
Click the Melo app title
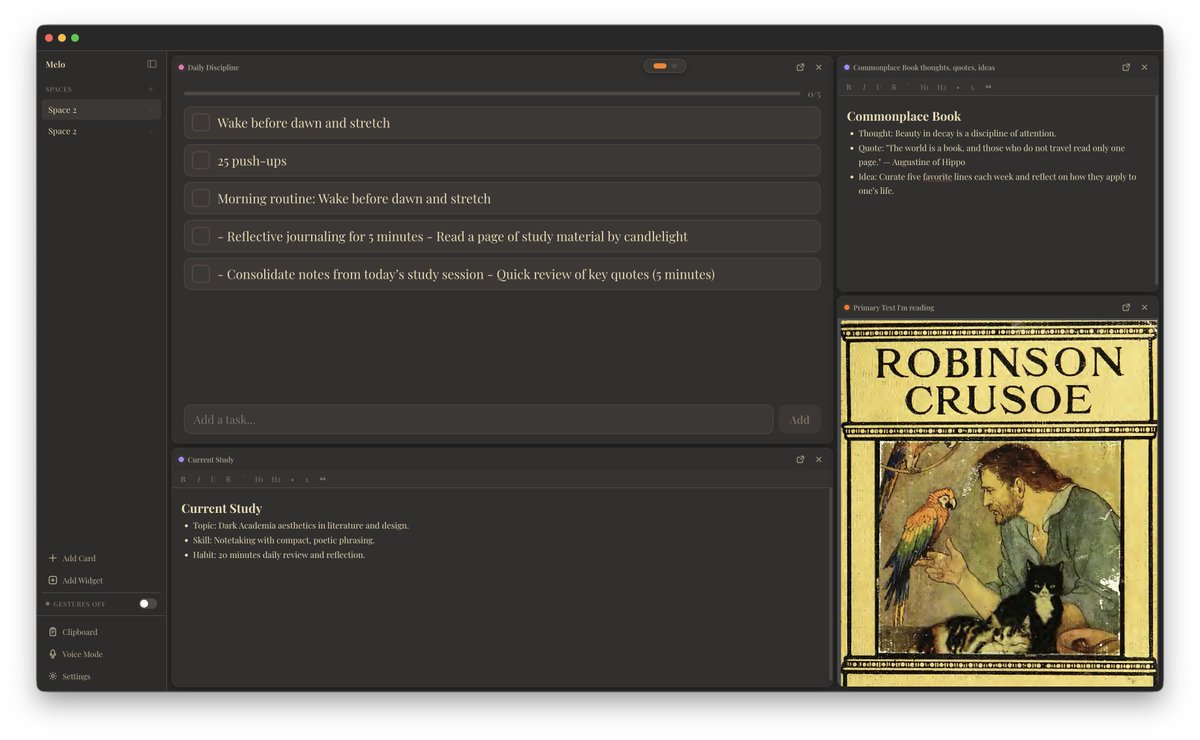click(55, 64)
